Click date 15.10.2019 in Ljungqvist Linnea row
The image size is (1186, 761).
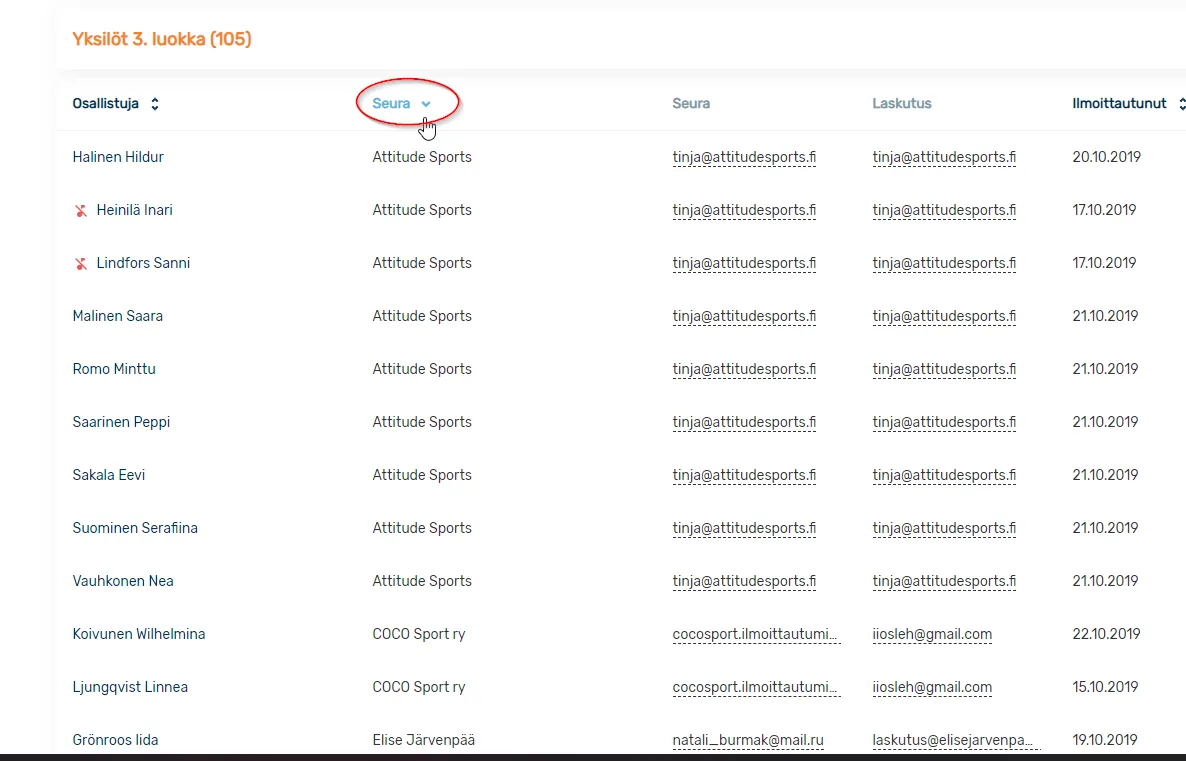click(x=1105, y=687)
